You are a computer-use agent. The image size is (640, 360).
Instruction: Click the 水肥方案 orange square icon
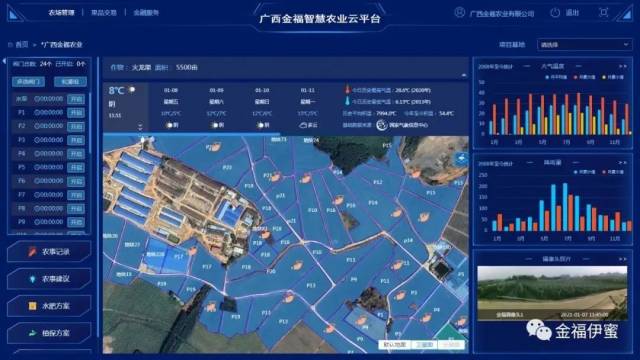click(x=33, y=306)
